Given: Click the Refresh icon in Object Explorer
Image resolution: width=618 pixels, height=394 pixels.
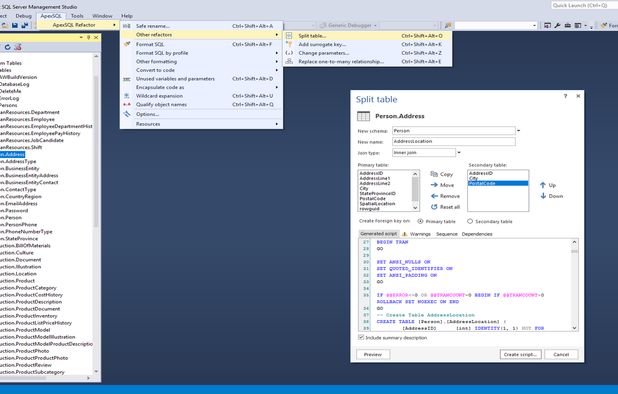Looking at the screenshot, I should (x=7, y=47).
